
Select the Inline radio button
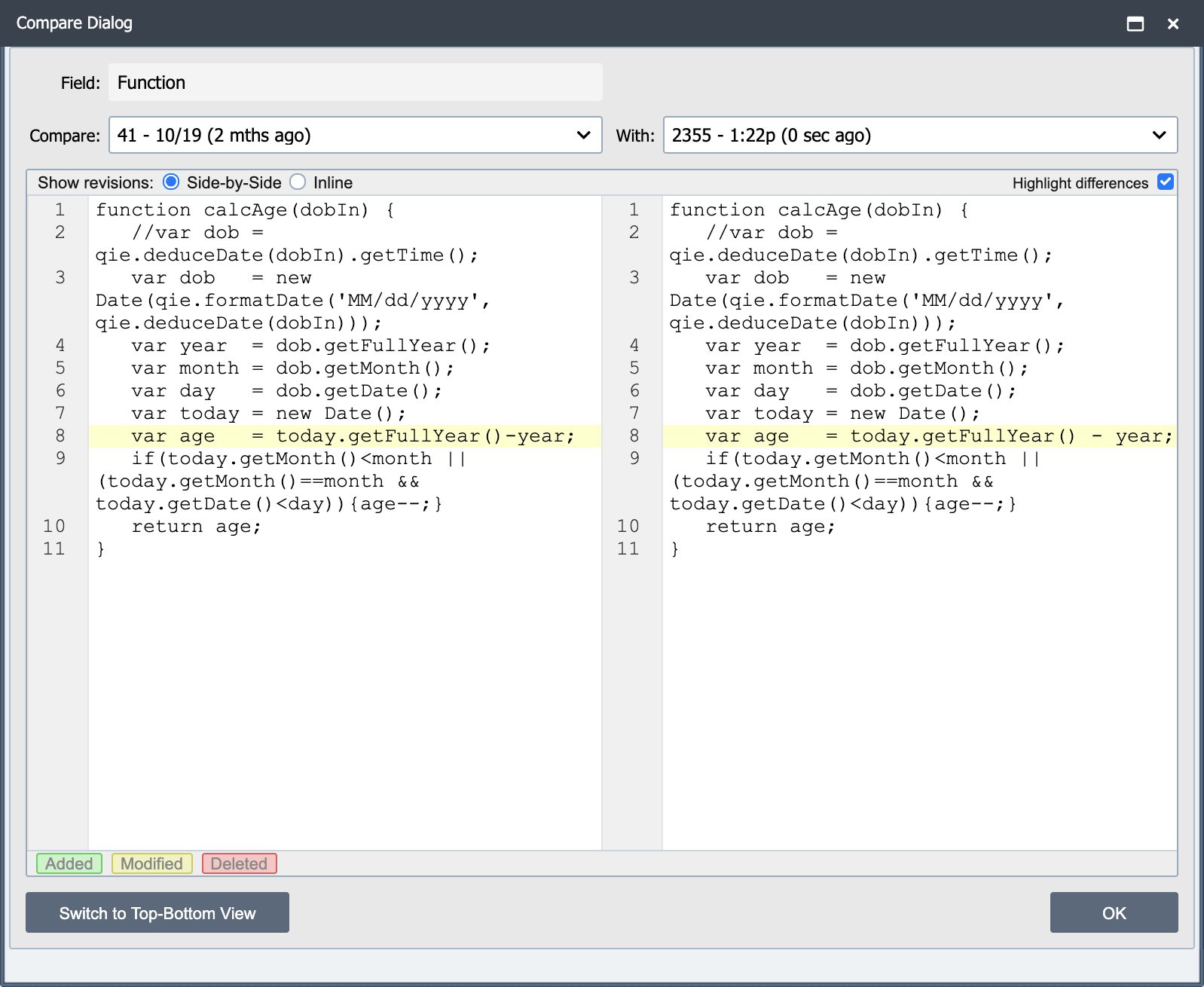tap(298, 182)
